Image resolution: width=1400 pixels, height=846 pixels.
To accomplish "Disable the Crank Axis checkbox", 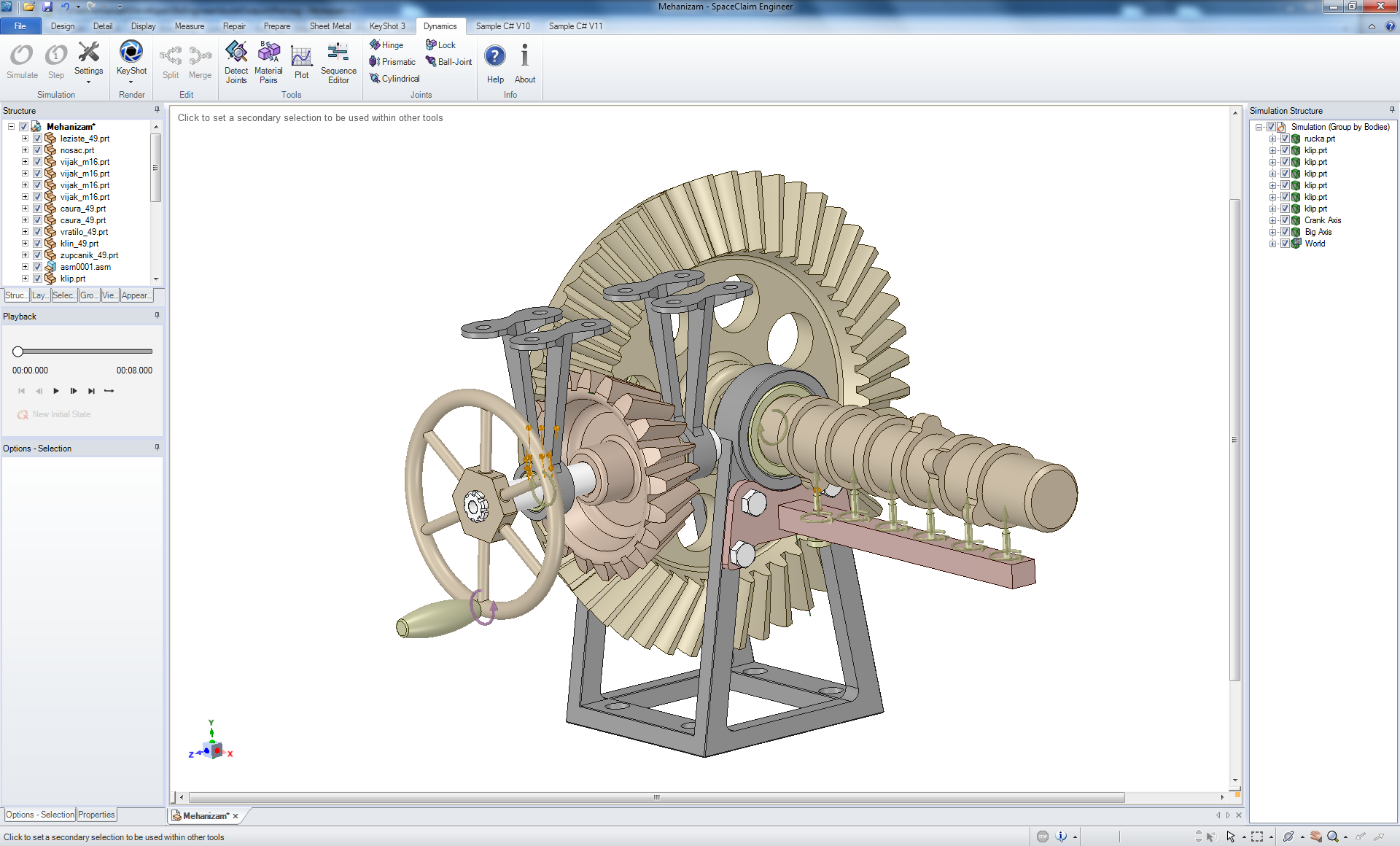I will tap(1285, 220).
